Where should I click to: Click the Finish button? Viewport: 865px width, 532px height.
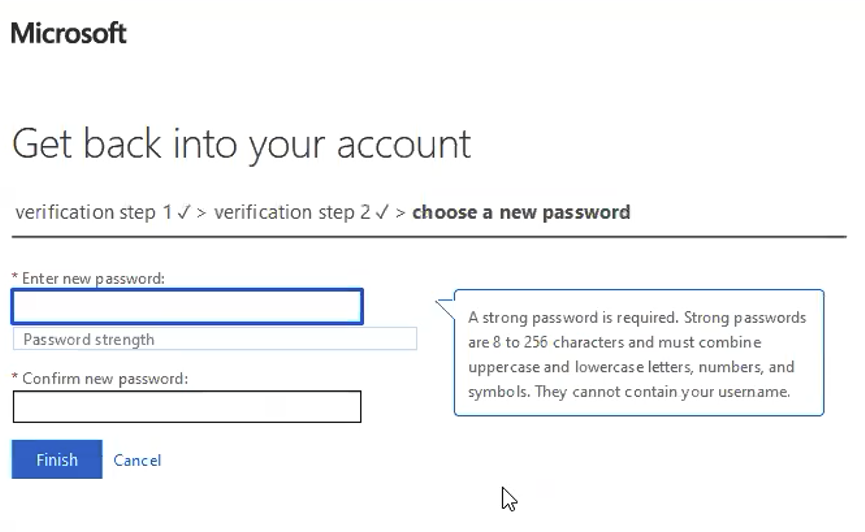pyautogui.click(x=57, y=459)
